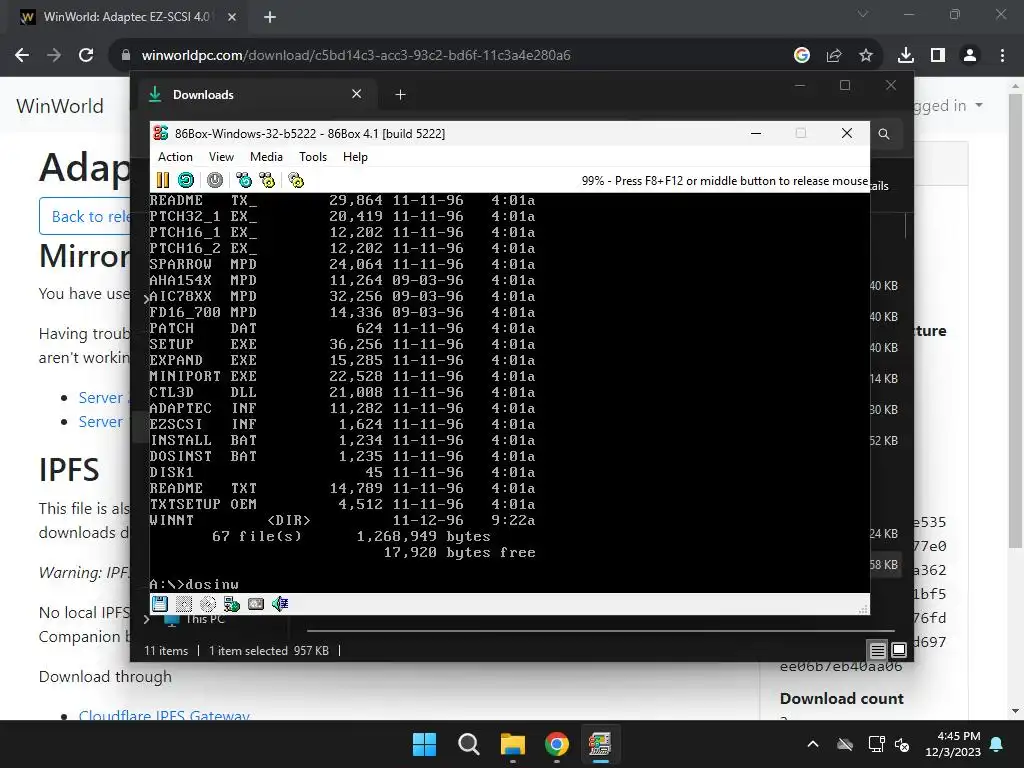Expand This PC tree node
This screenshot has height=768, width=1024.
147,619
